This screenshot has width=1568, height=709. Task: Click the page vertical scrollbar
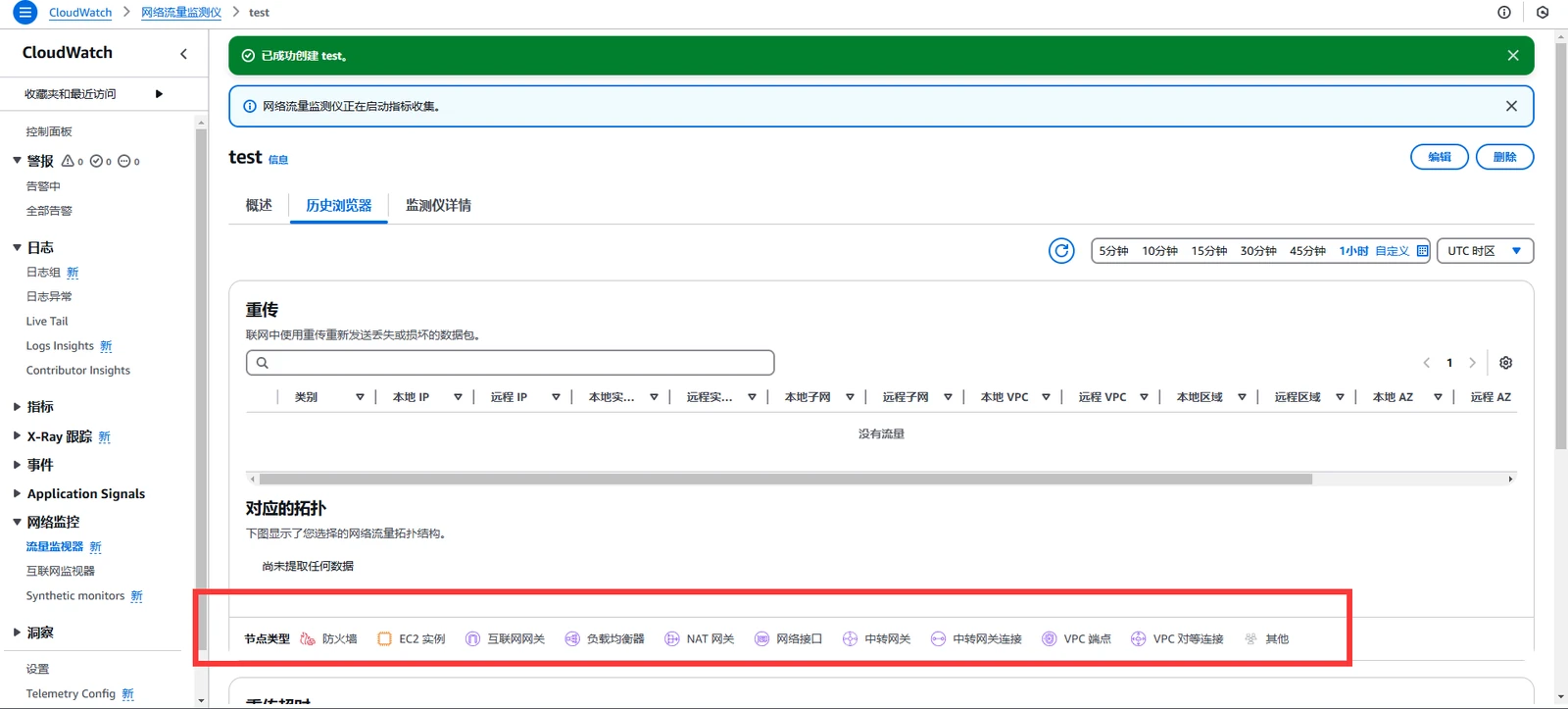[x=1561, y=245]
